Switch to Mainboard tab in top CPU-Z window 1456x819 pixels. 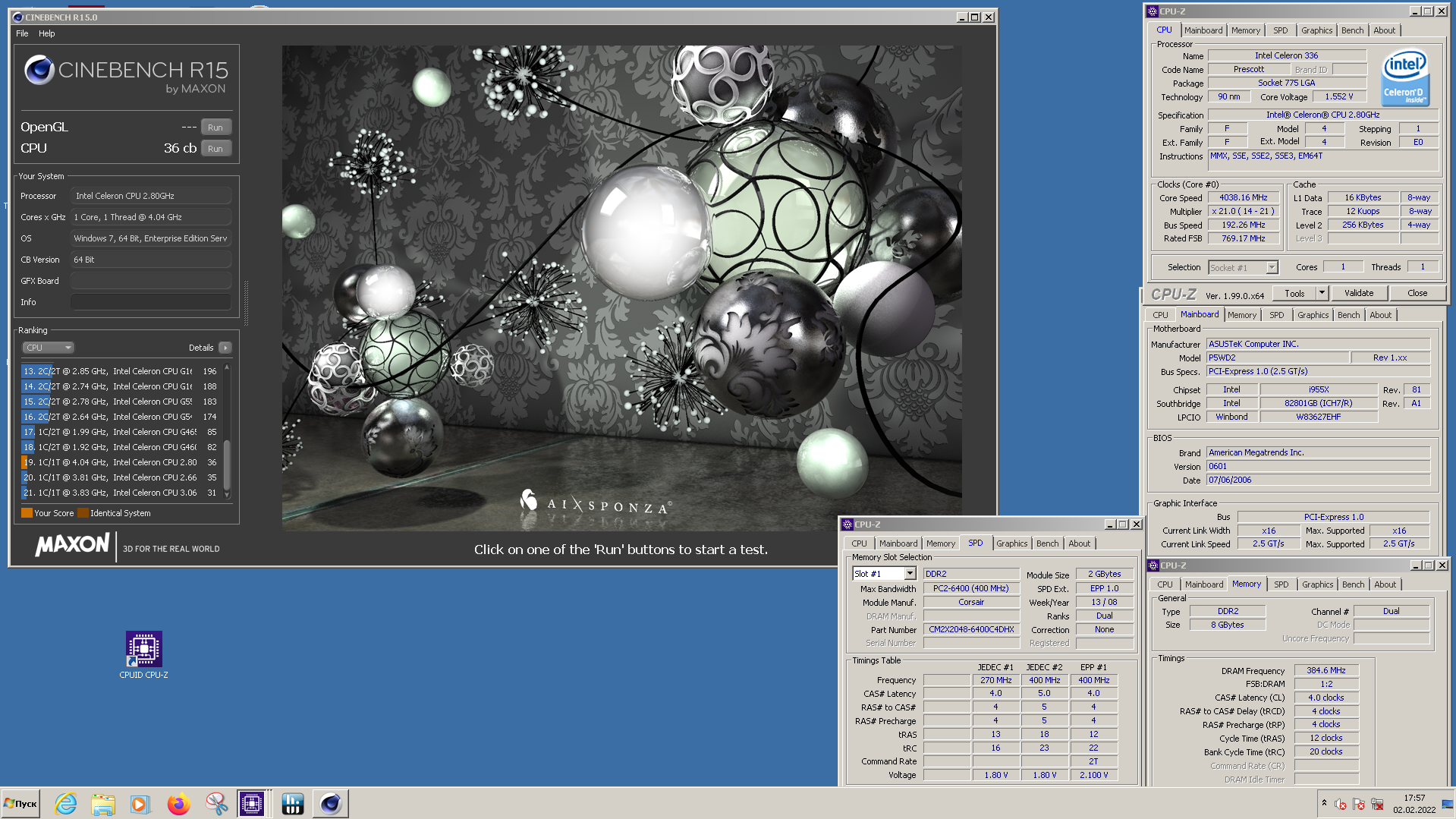(x=1203, y=30)
